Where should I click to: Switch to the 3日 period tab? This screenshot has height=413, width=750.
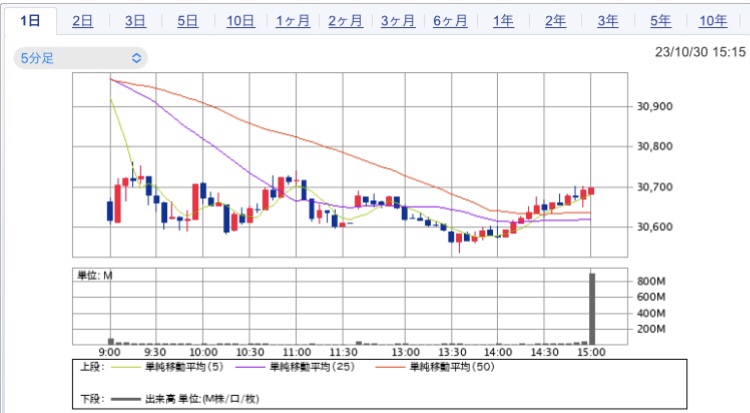pyautogui.click(x=135, y=21)
